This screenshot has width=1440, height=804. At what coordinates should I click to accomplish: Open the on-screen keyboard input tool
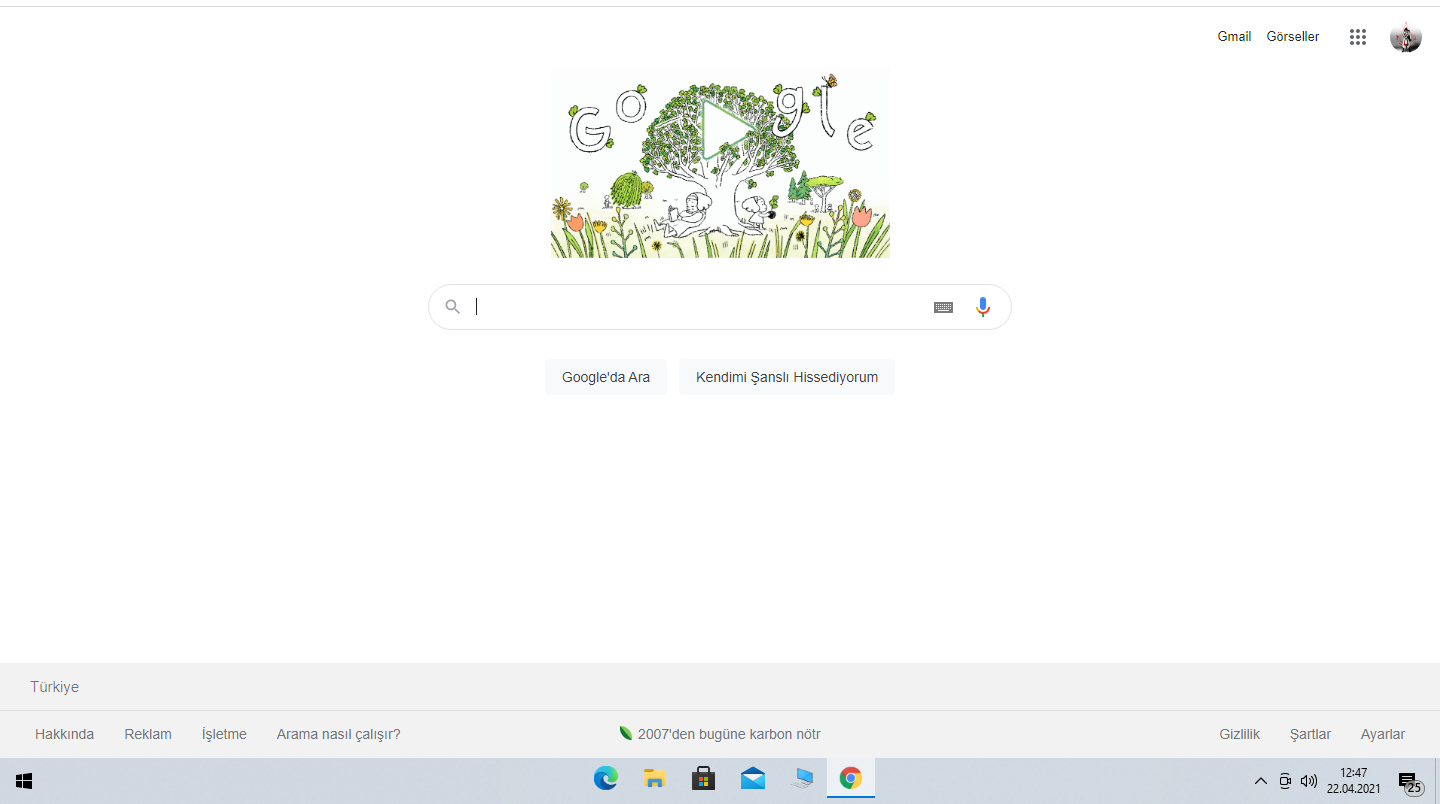point(943,307)
